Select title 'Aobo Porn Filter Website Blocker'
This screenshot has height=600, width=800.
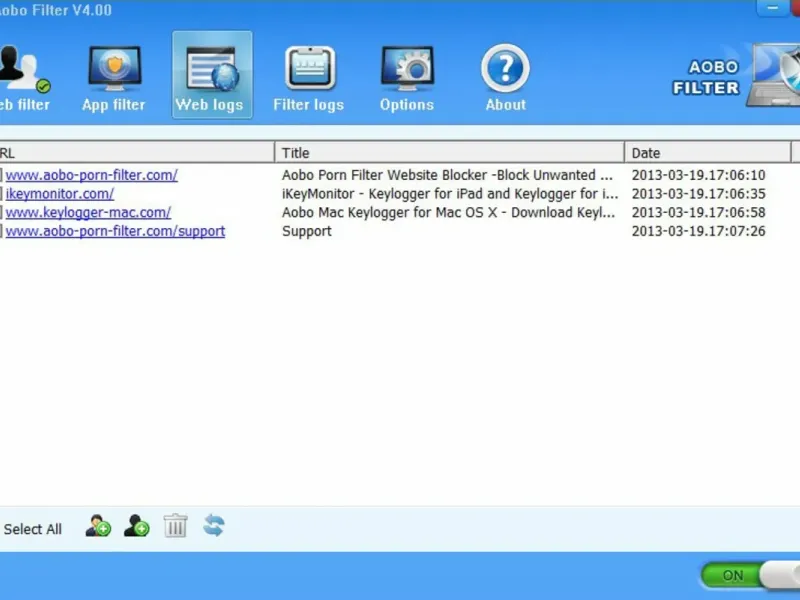click(447, 175)
